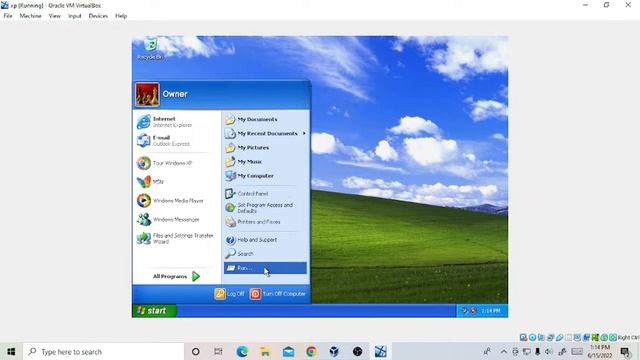Image resolution: width=640 pixels, height=360 pixels.
Task: Click the Log Off button
Action: (229, 294)
